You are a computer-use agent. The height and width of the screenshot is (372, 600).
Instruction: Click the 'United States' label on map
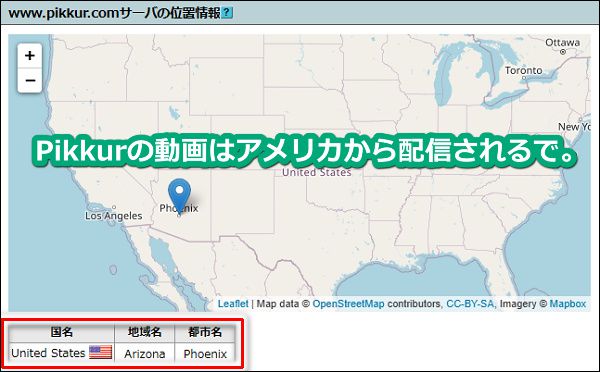[x=316, y=173]
